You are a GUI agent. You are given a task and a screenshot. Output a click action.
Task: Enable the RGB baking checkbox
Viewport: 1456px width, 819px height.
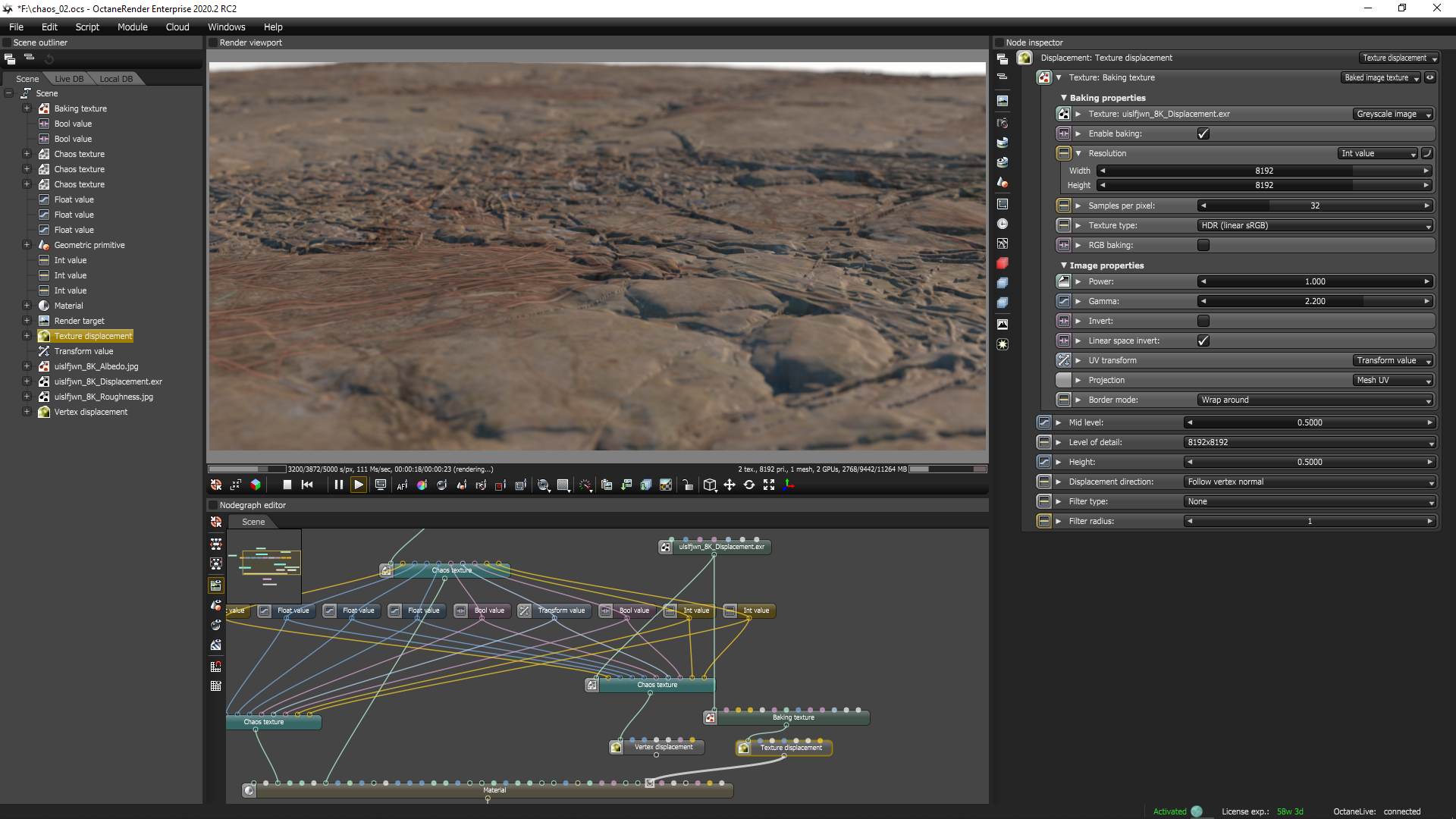(1203, 245)
